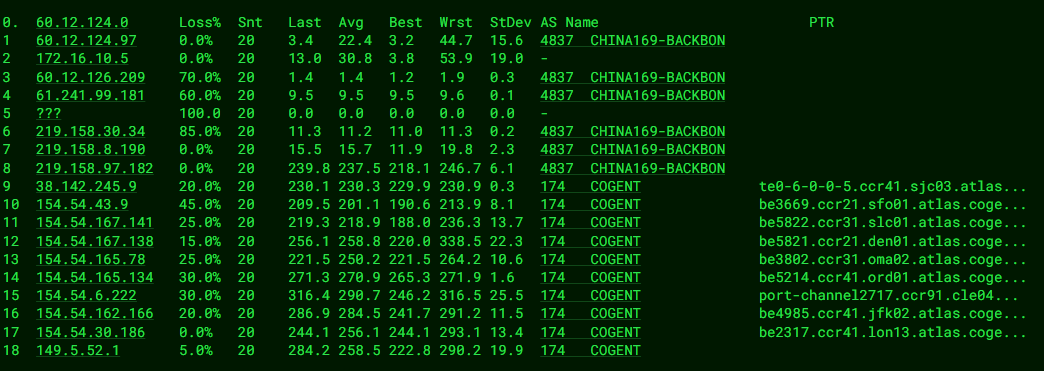Screen dimensions: 1044x371
Task: Open IP 154.54.162.166
Action: pos(95,314)
